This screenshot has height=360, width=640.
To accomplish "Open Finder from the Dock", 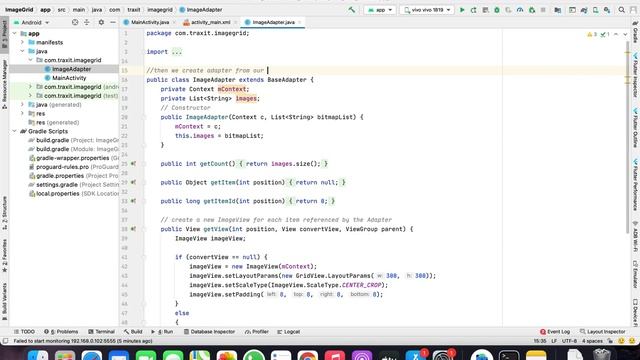I will [38, 356].
